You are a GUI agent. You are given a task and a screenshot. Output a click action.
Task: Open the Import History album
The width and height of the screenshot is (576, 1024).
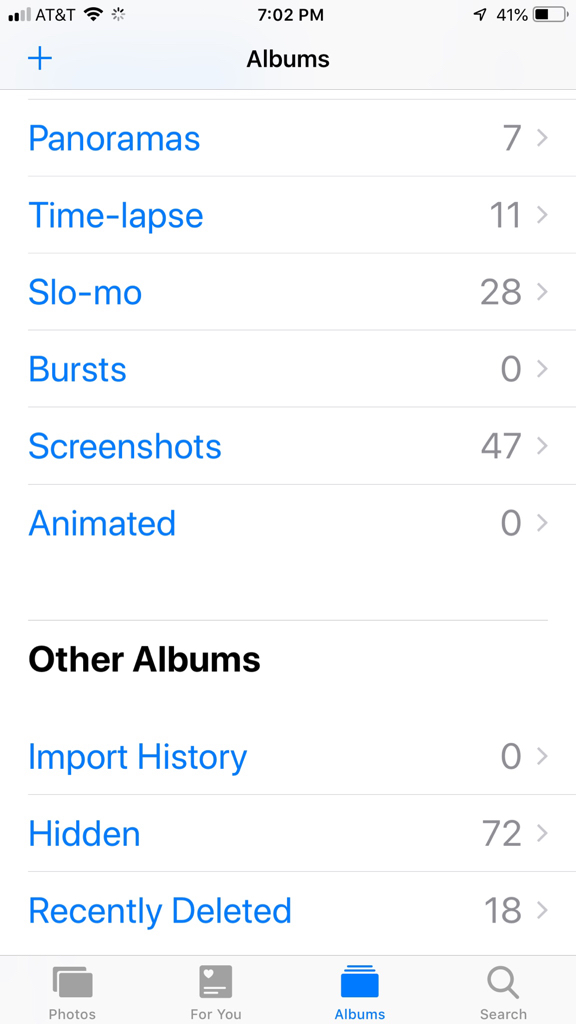pos(288,756)
